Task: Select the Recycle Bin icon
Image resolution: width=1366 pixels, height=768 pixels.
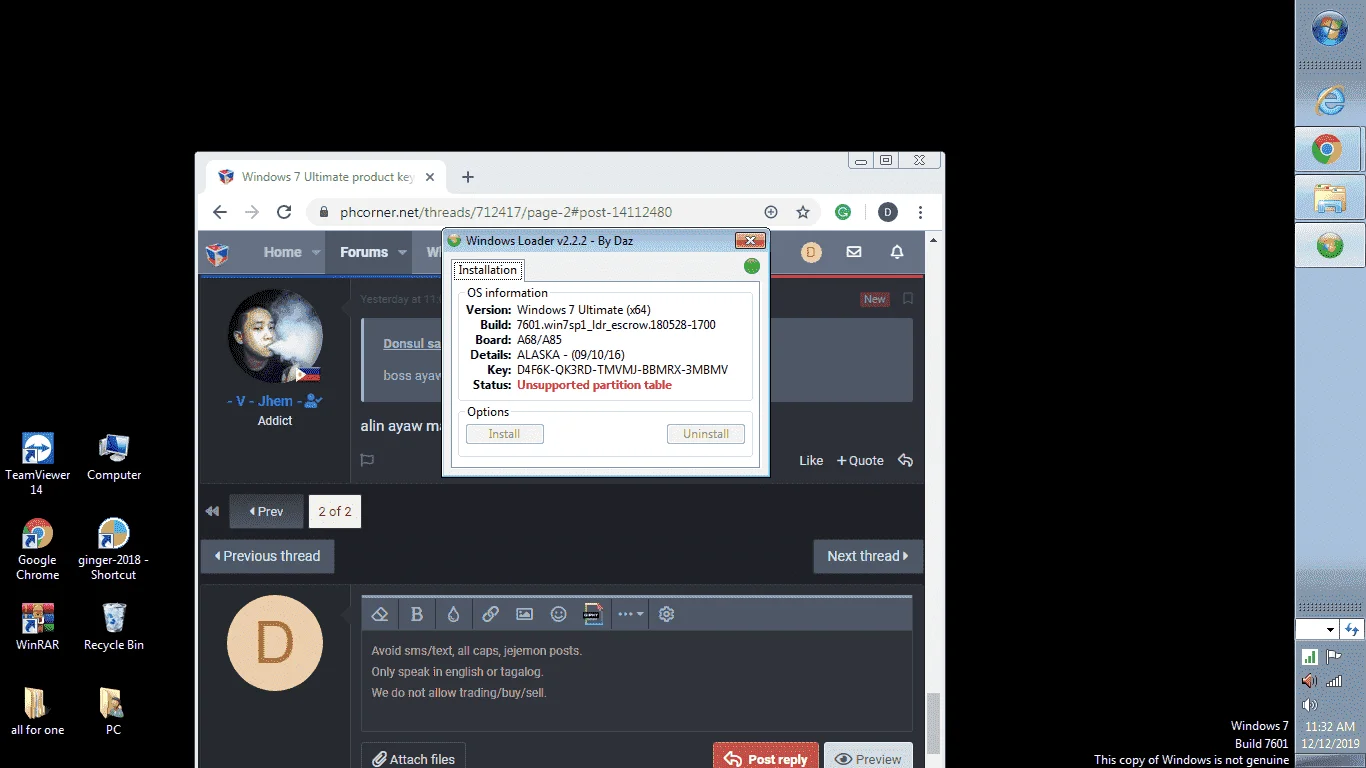Action: pyautogui.click(x=114, y=627)
